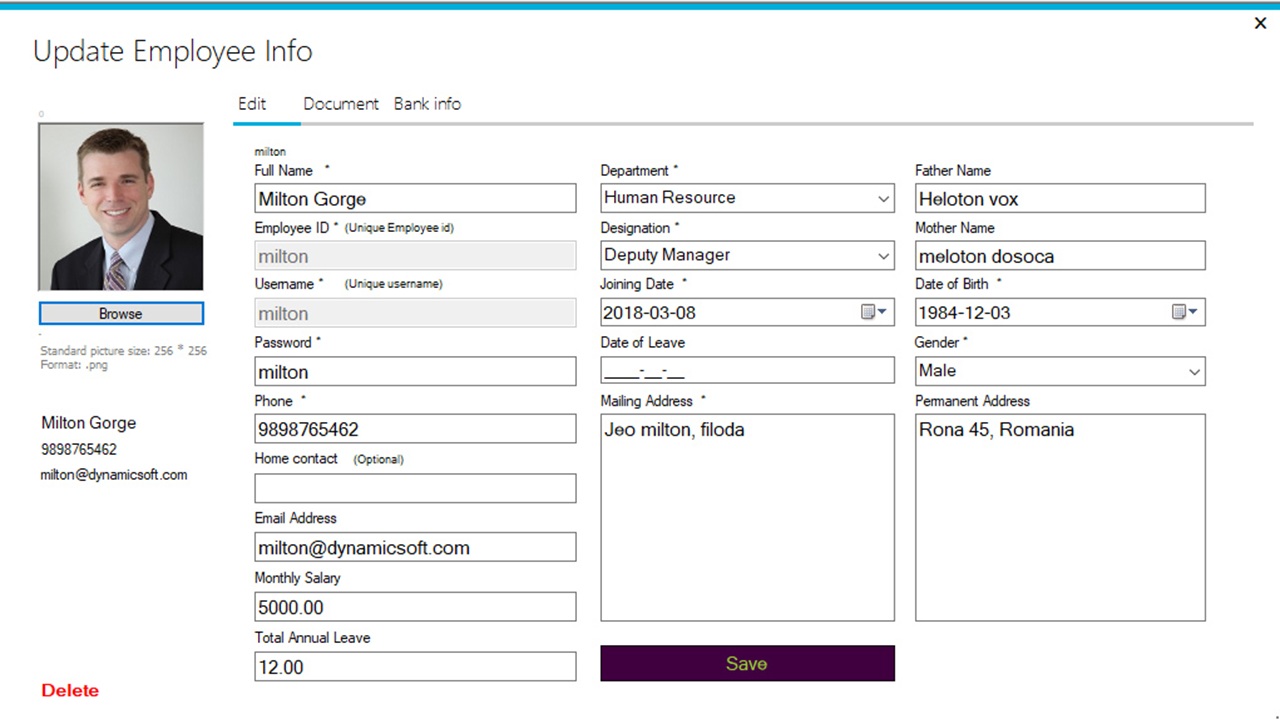The image size is (1280, 720).
Task: Select the Edit tab
Action: point(251,103)
